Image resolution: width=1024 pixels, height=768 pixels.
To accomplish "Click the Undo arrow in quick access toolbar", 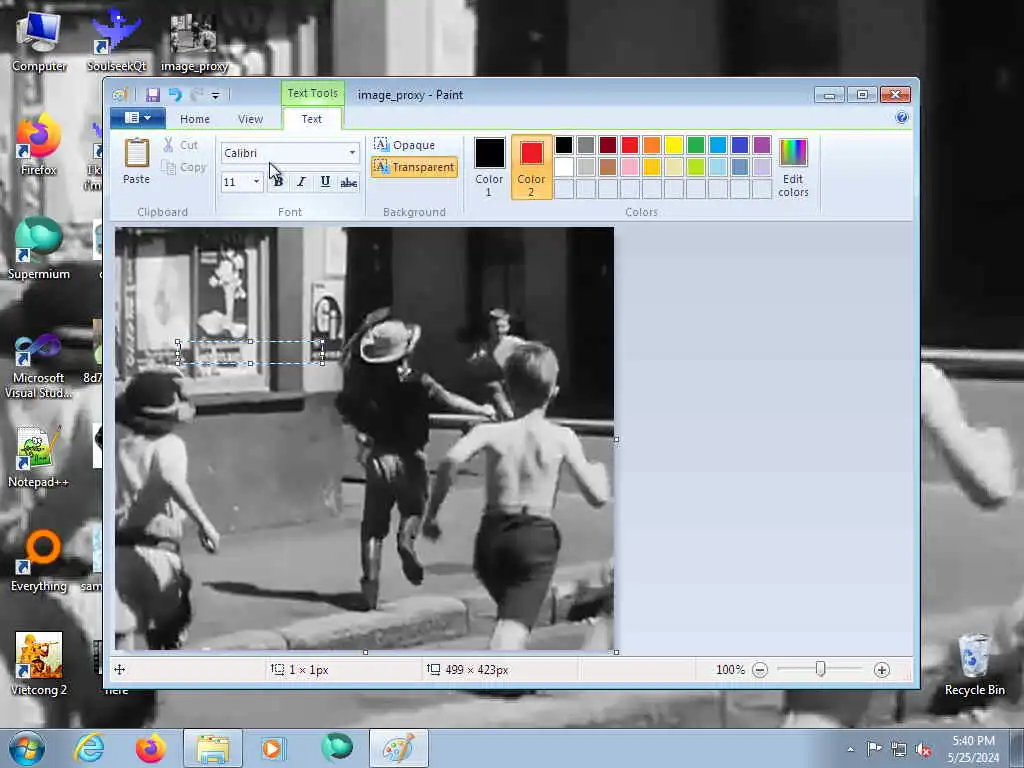I will 175,95.
